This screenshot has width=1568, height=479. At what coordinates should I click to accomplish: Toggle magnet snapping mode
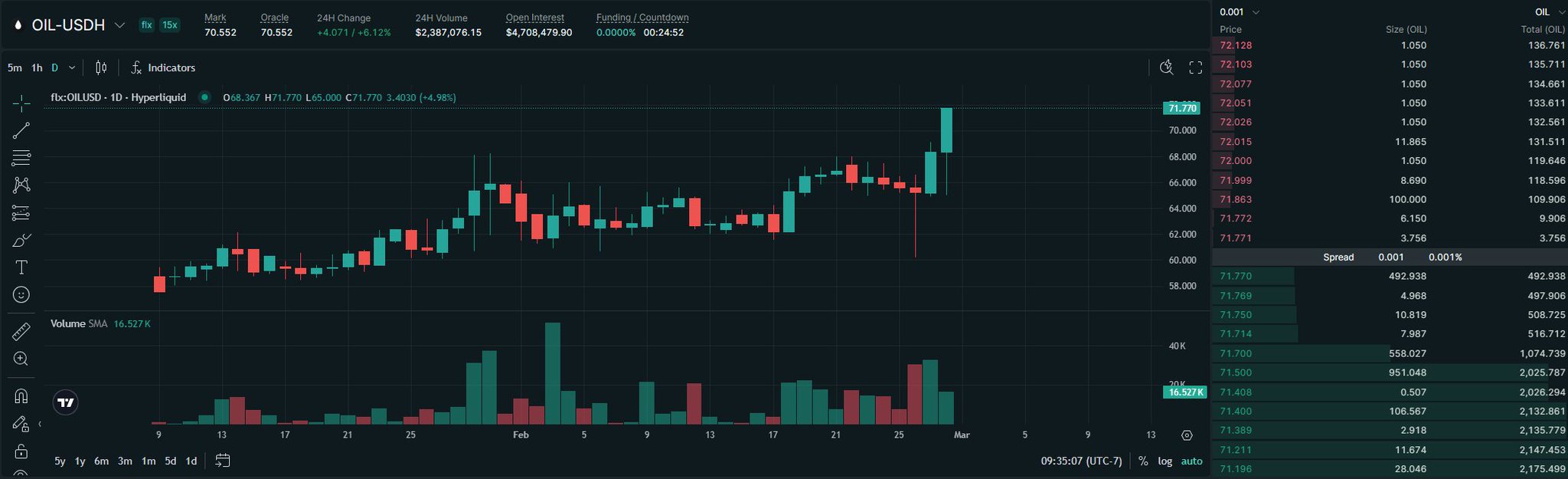pos(21,396)
